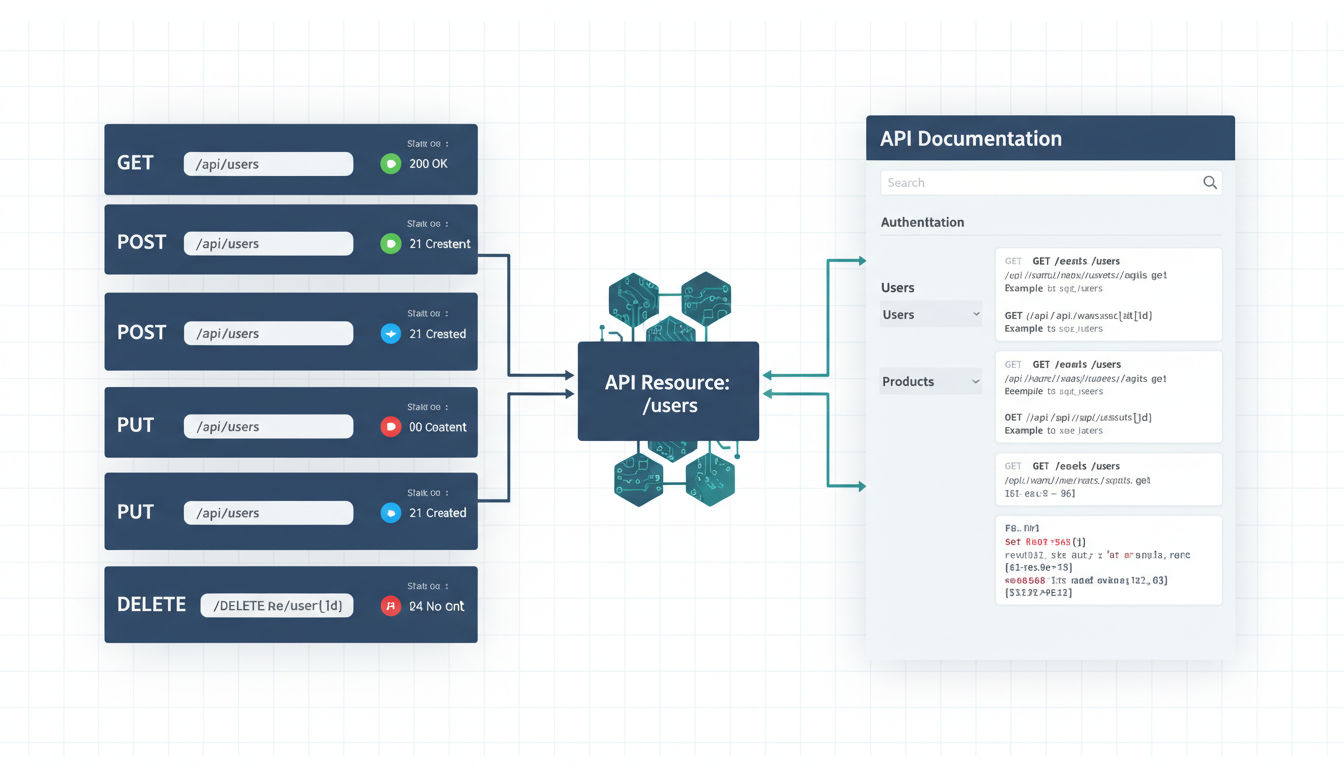Select the Users sidebar heading
This screenshot has width=1344, height=768.
click(897, 287)
